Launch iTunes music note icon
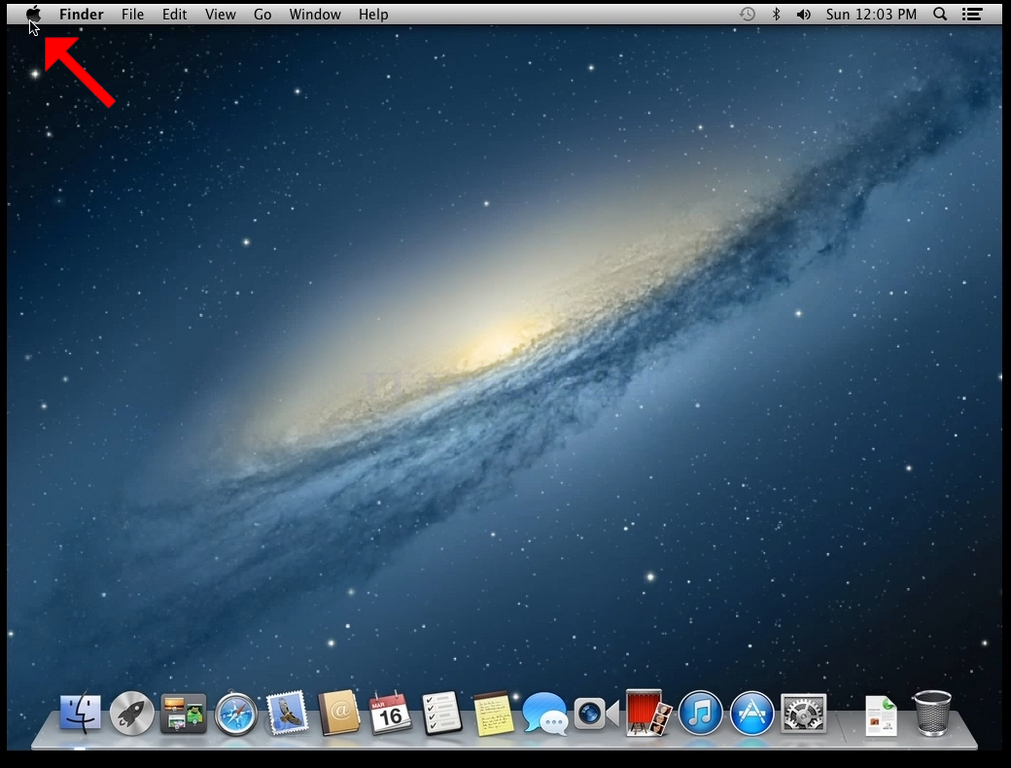 click(700, 713)
